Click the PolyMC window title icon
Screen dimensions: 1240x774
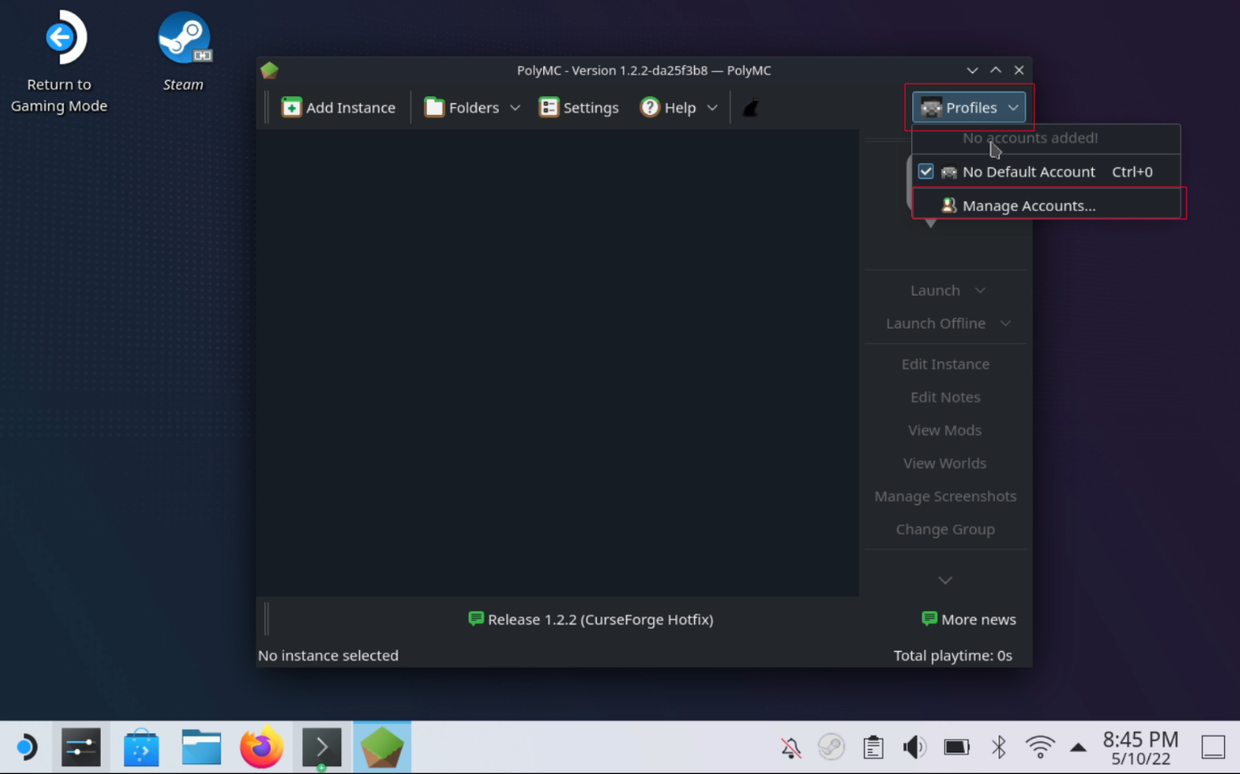click(269, 70)
